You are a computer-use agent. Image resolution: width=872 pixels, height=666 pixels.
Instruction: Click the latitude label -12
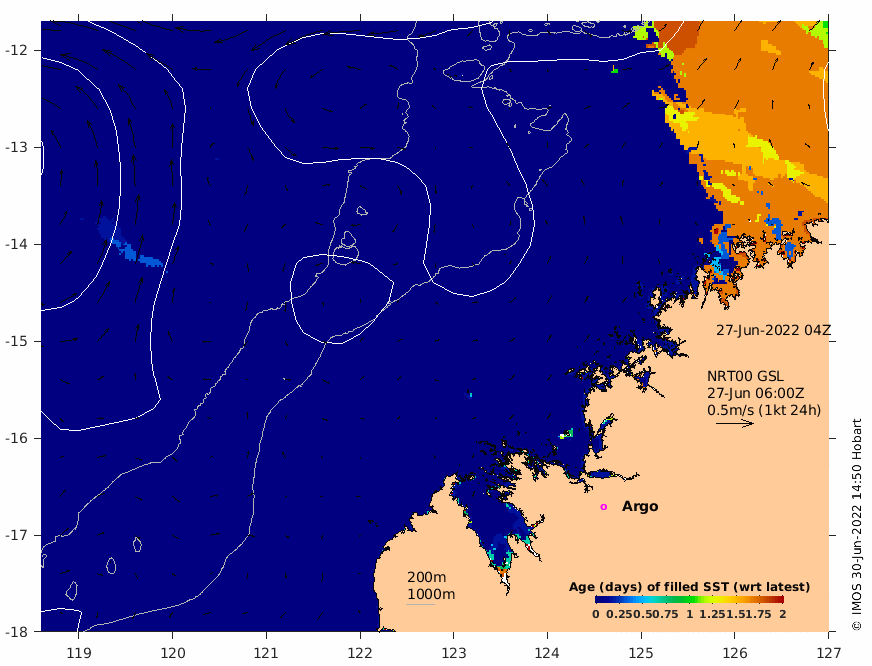coord(16,51)
